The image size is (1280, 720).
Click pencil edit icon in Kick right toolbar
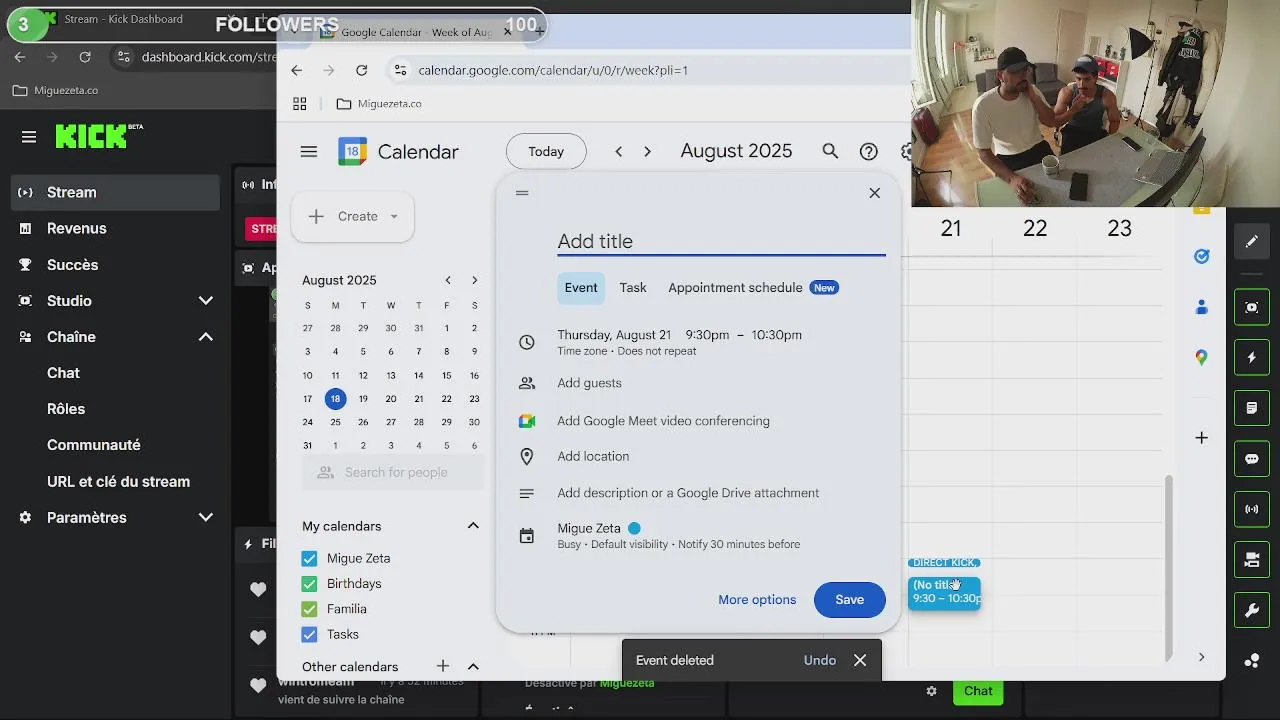point(1252,241)
